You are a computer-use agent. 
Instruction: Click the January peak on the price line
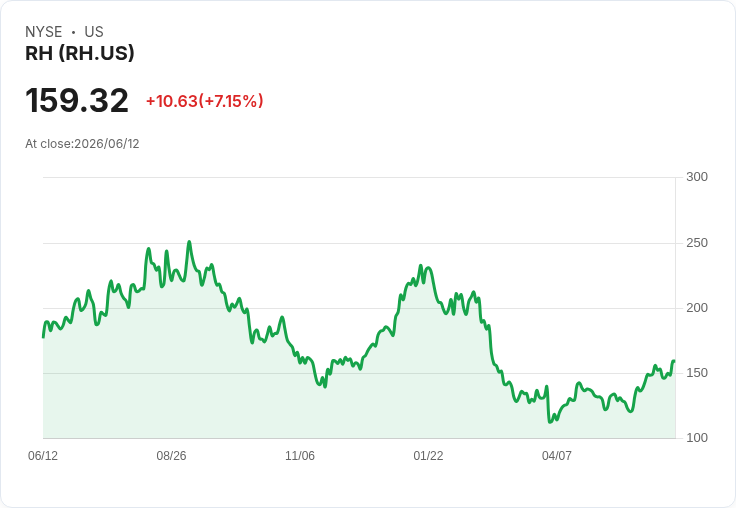coord(421,266)
